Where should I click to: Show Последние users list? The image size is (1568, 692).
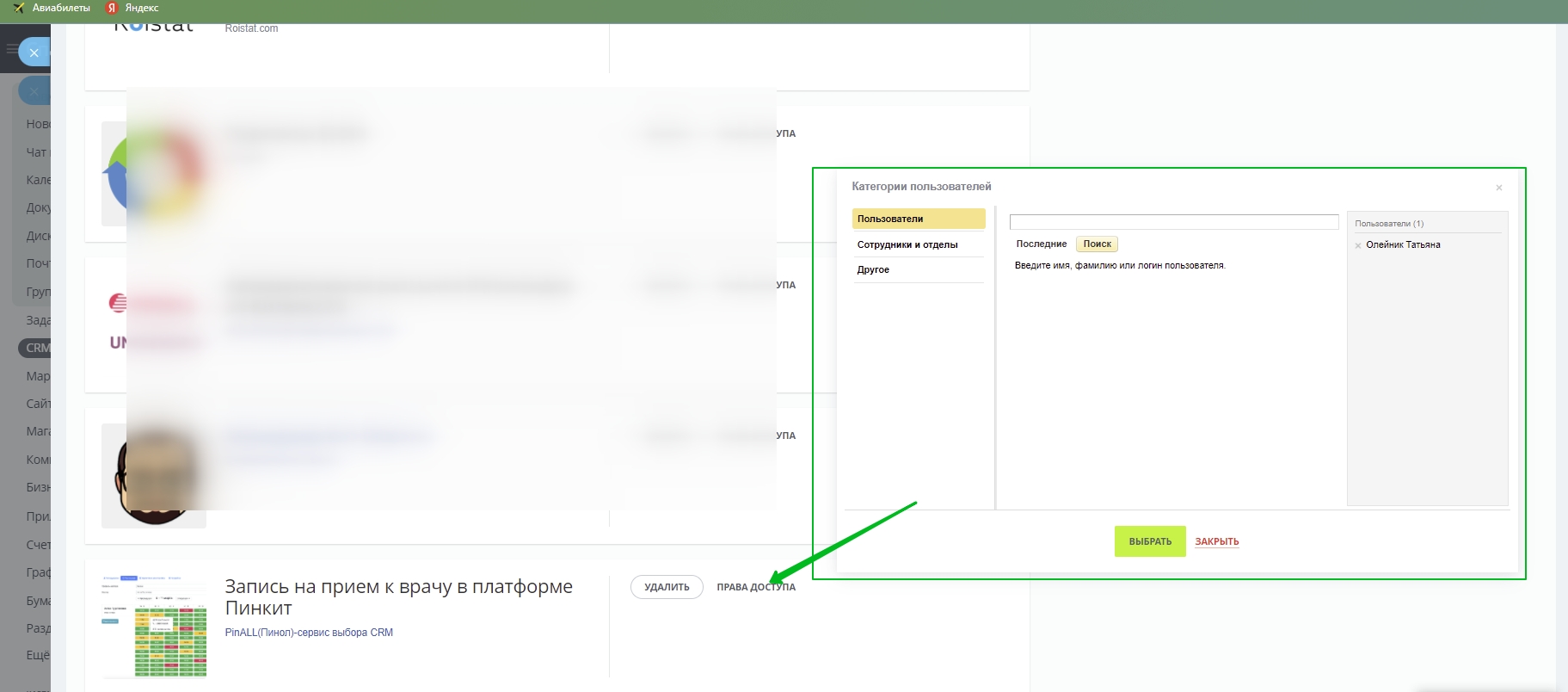(1041, 244)
